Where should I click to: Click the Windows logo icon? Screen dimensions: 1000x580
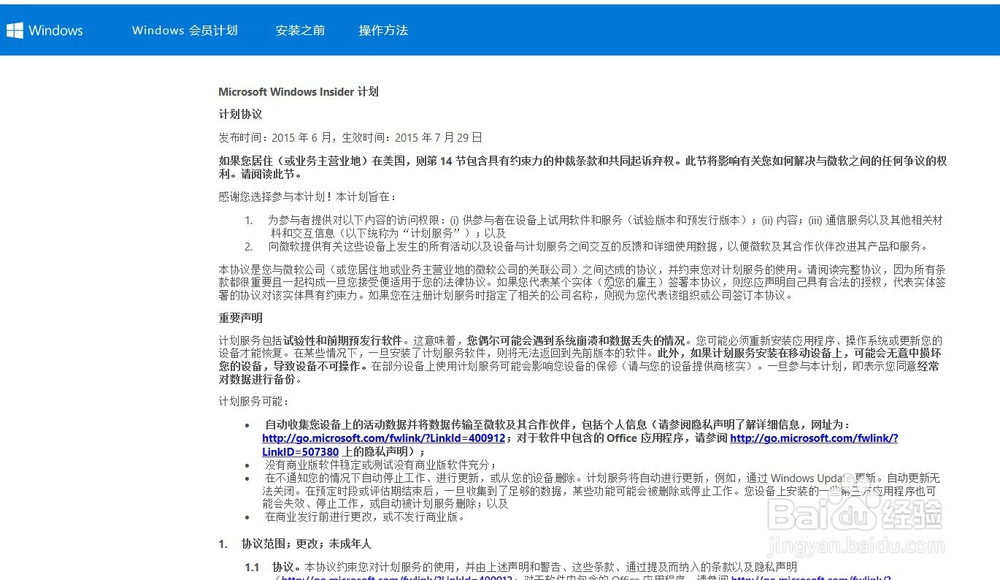(x=15, y=30)
